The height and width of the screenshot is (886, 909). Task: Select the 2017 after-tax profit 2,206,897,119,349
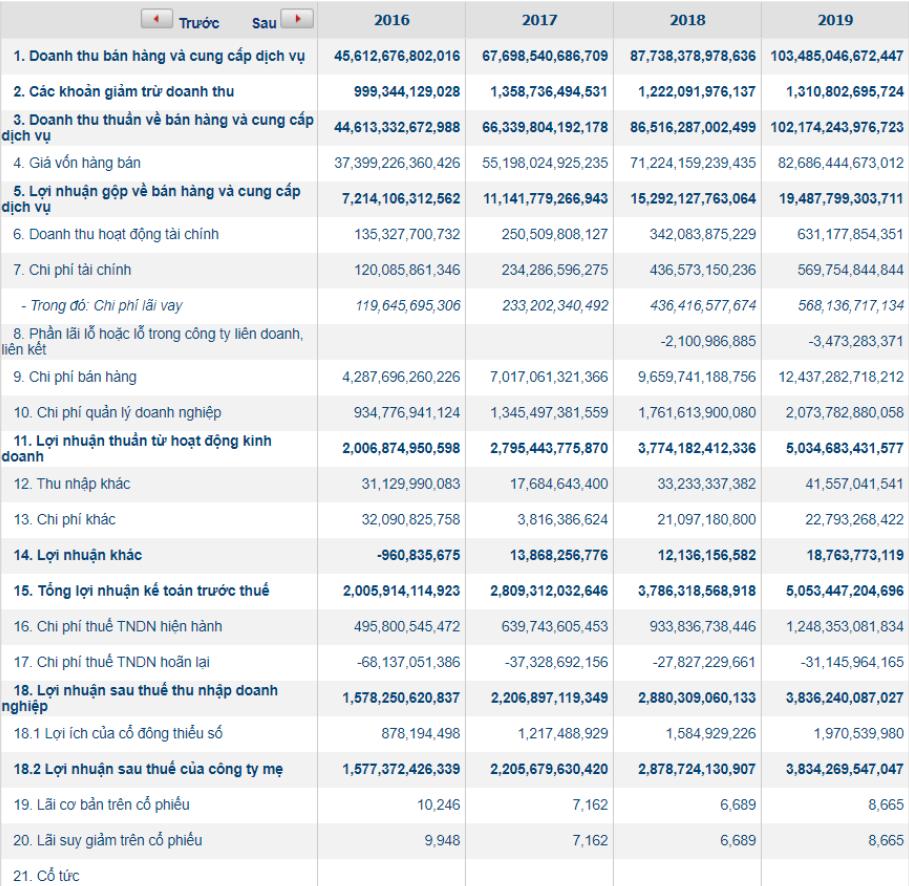tap(549, 698)
